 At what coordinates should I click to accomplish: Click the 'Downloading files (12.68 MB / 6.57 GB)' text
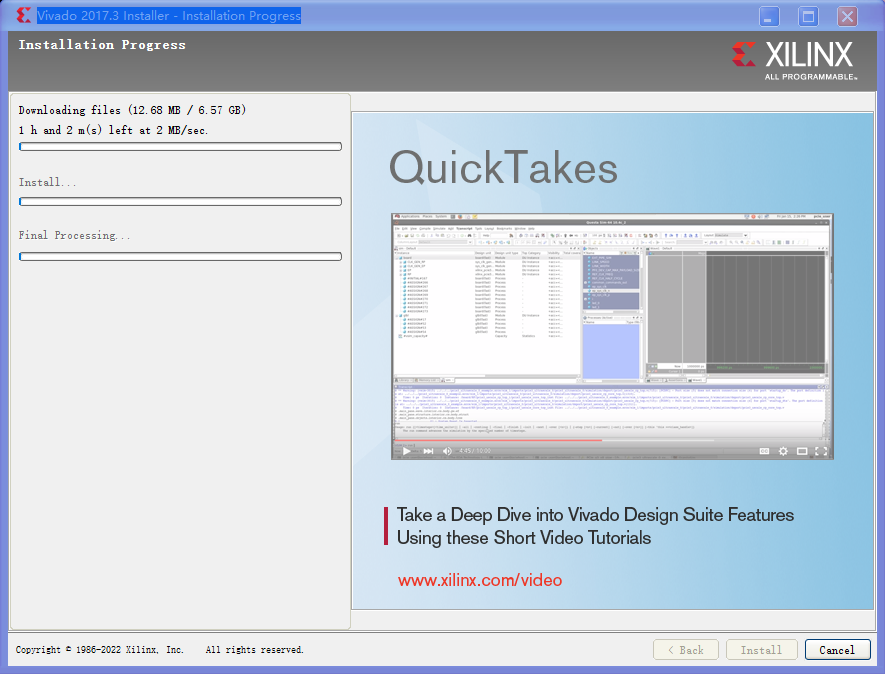[132, 110]
